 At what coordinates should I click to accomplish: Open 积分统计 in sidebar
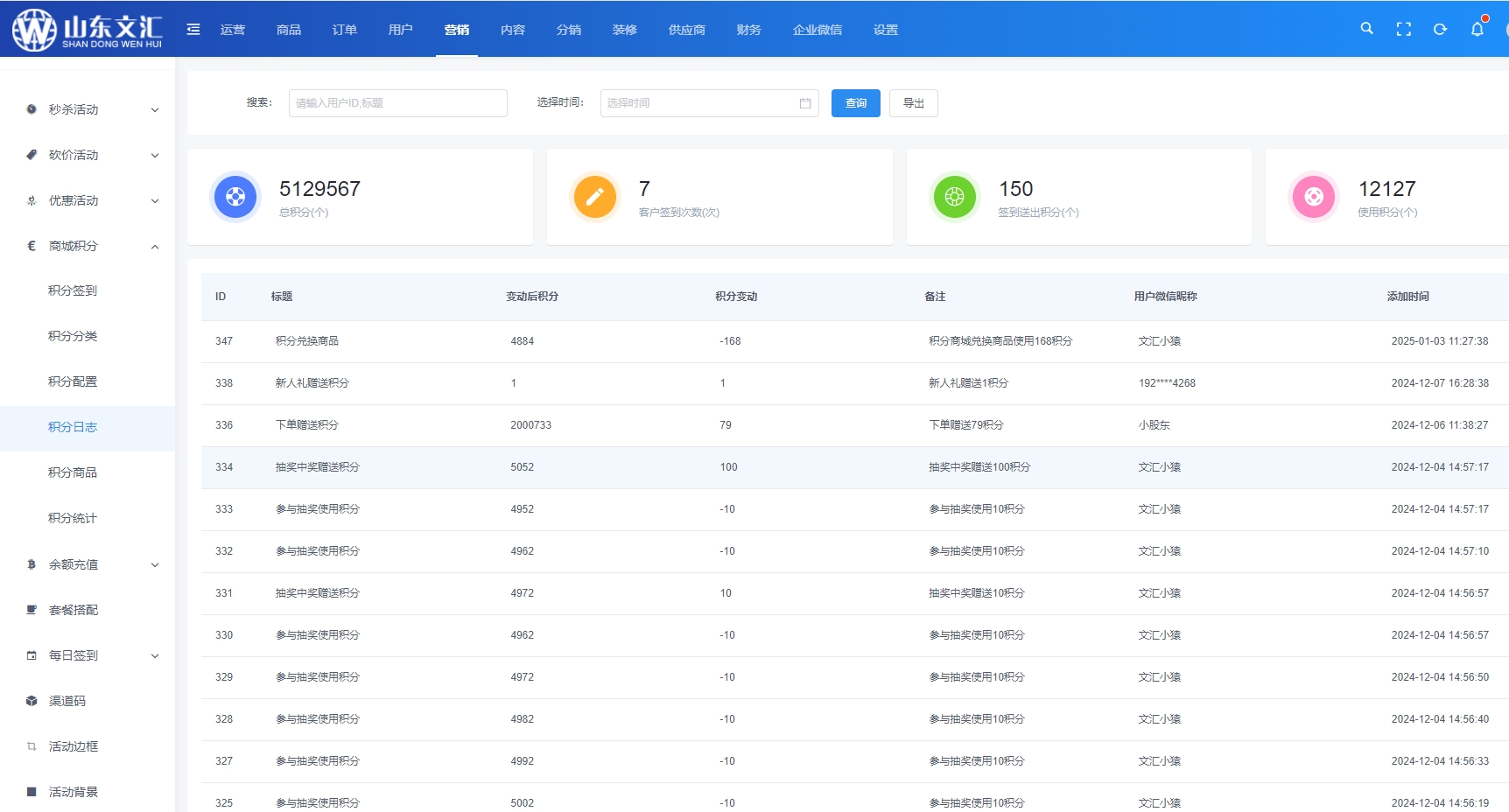(x=73, y=518)
